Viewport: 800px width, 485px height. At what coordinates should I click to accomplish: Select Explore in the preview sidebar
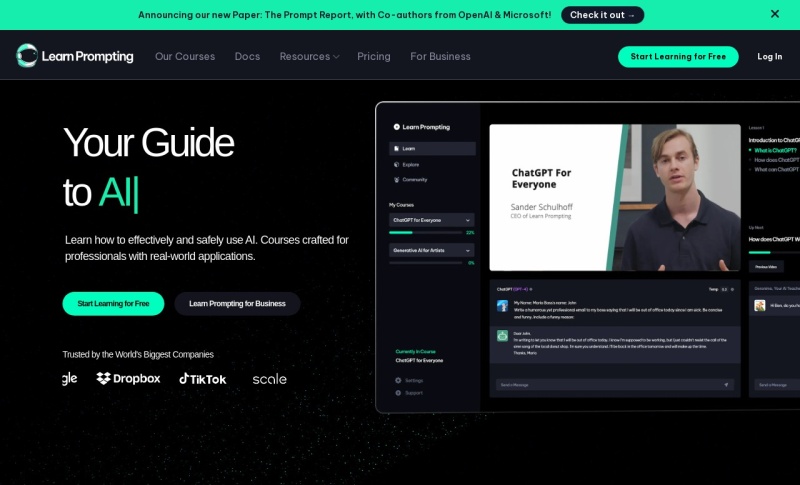(x=407, y=165)
